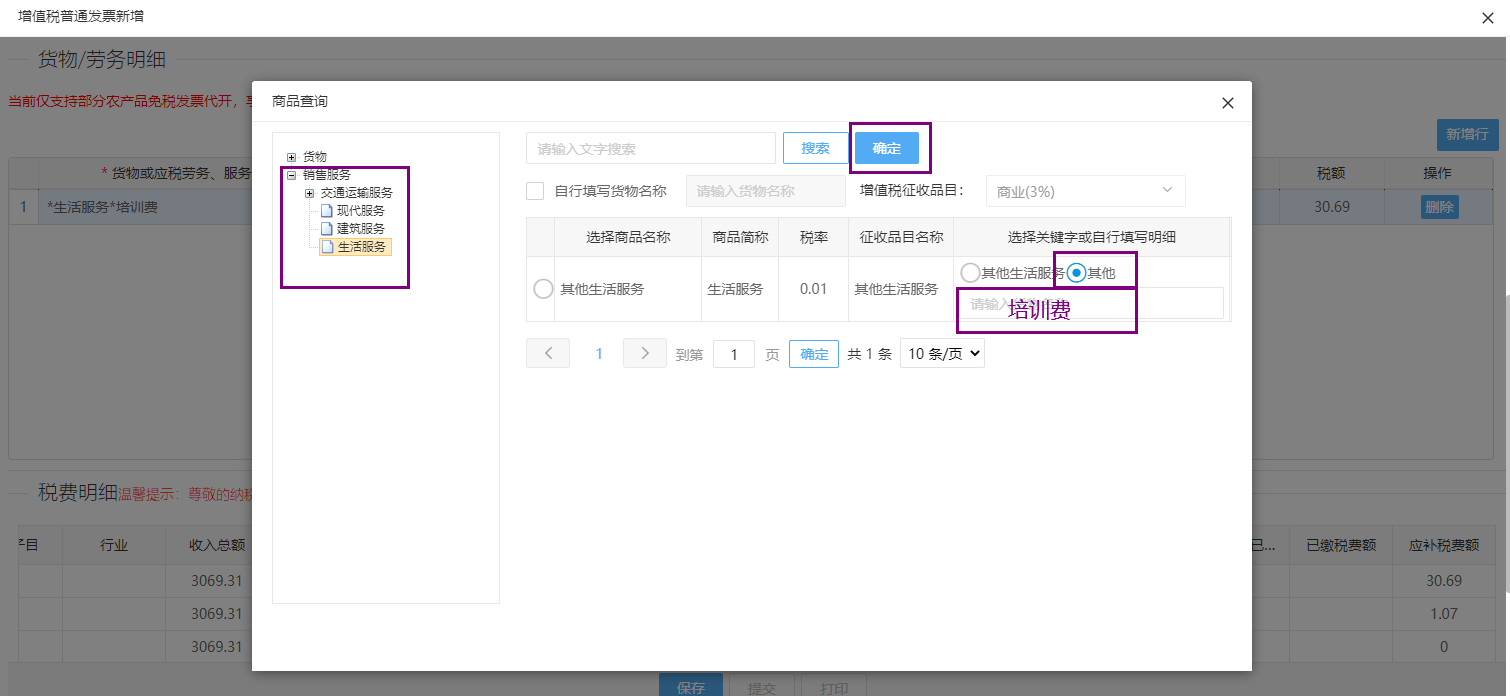Click the pagination 确定 button

tap(814, 354)
